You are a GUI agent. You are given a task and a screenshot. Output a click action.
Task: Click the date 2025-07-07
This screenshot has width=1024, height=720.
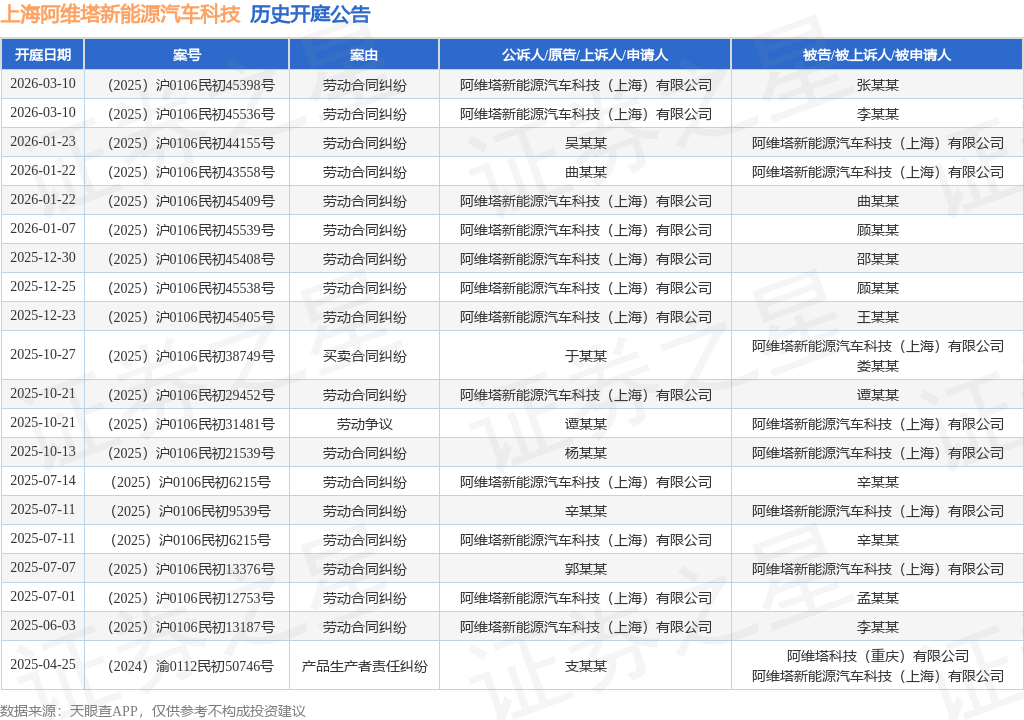pyautogui.click(x=43, y=567)
